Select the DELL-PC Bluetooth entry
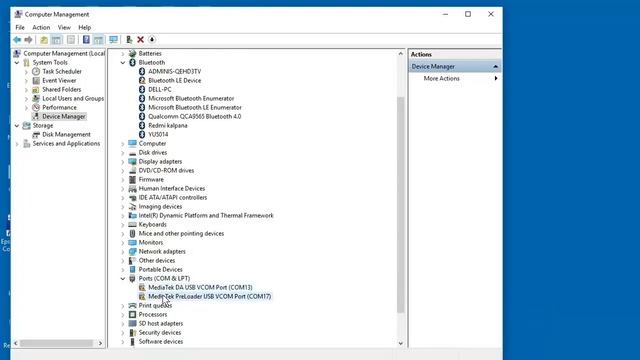The height and width of the screenshot is (360, 640). (160, 89)
